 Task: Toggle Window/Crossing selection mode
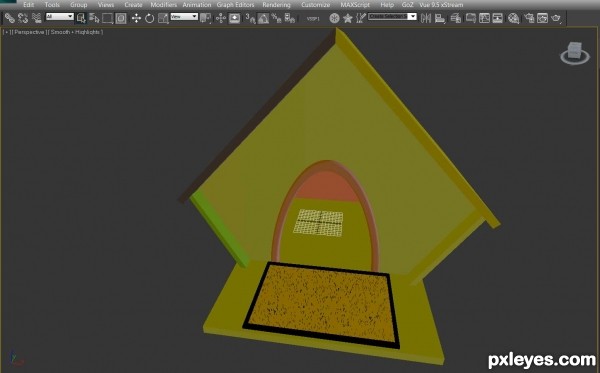[121, 18]
